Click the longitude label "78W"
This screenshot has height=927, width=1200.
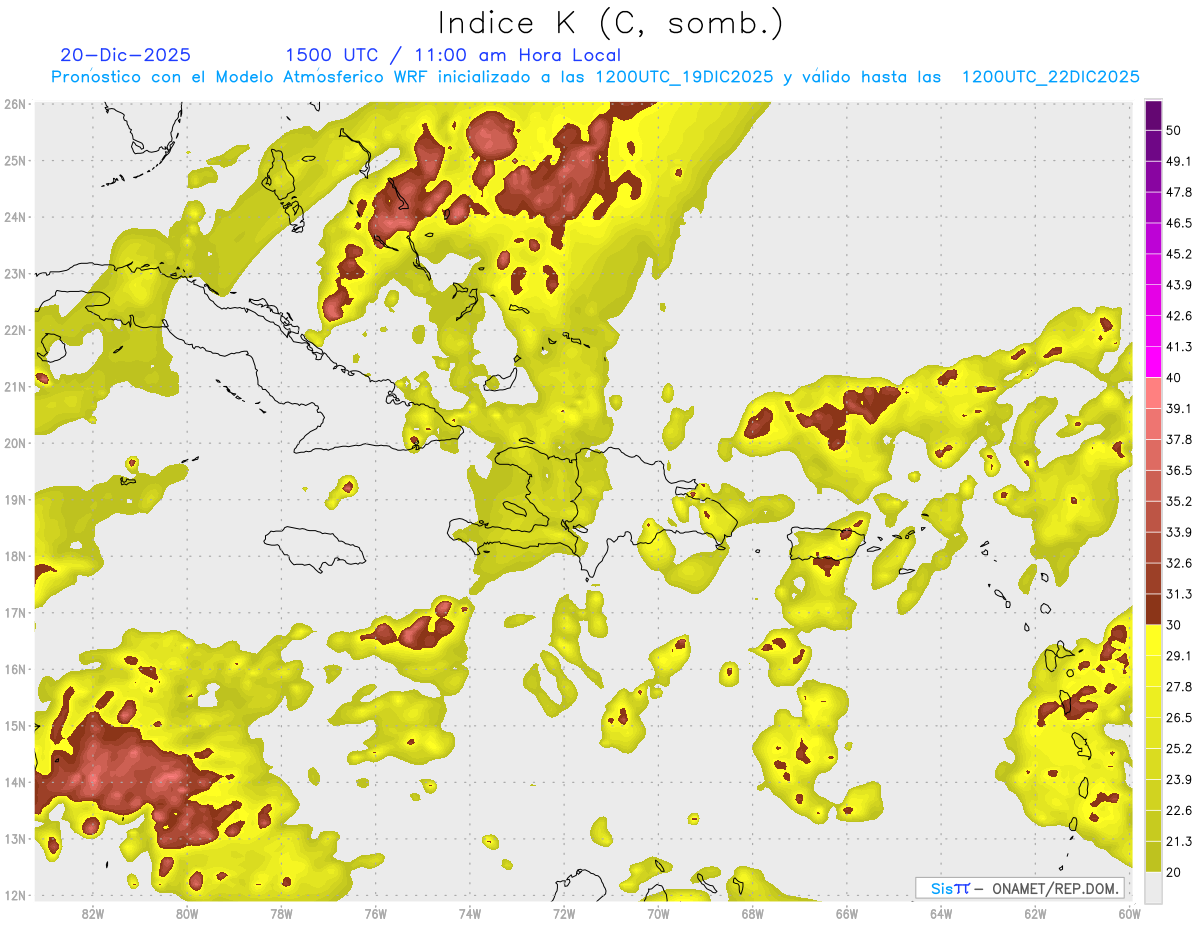tap(281, 914)
